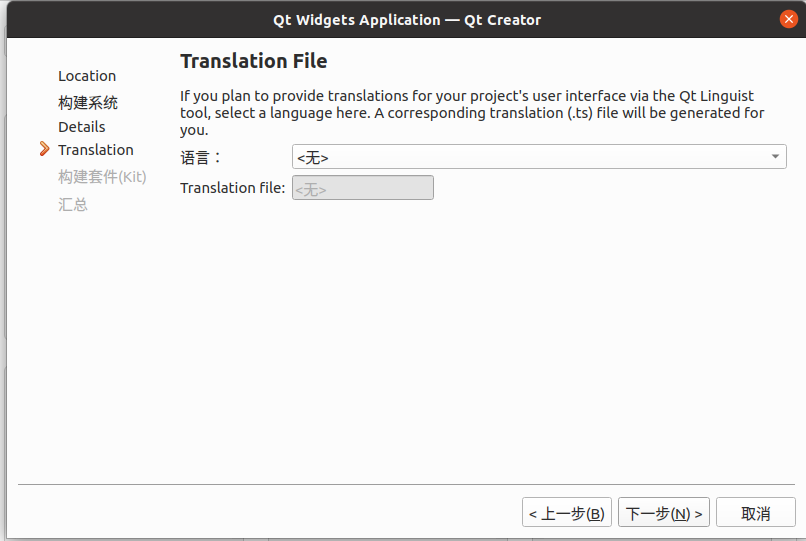Click the Translation file: label
Image resolution: width=806 pixels, height=541 pixels.
(232, 188)
